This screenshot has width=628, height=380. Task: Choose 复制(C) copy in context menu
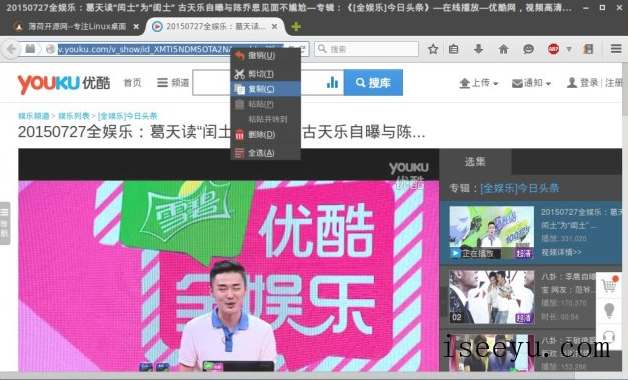[x=265, y=89]
